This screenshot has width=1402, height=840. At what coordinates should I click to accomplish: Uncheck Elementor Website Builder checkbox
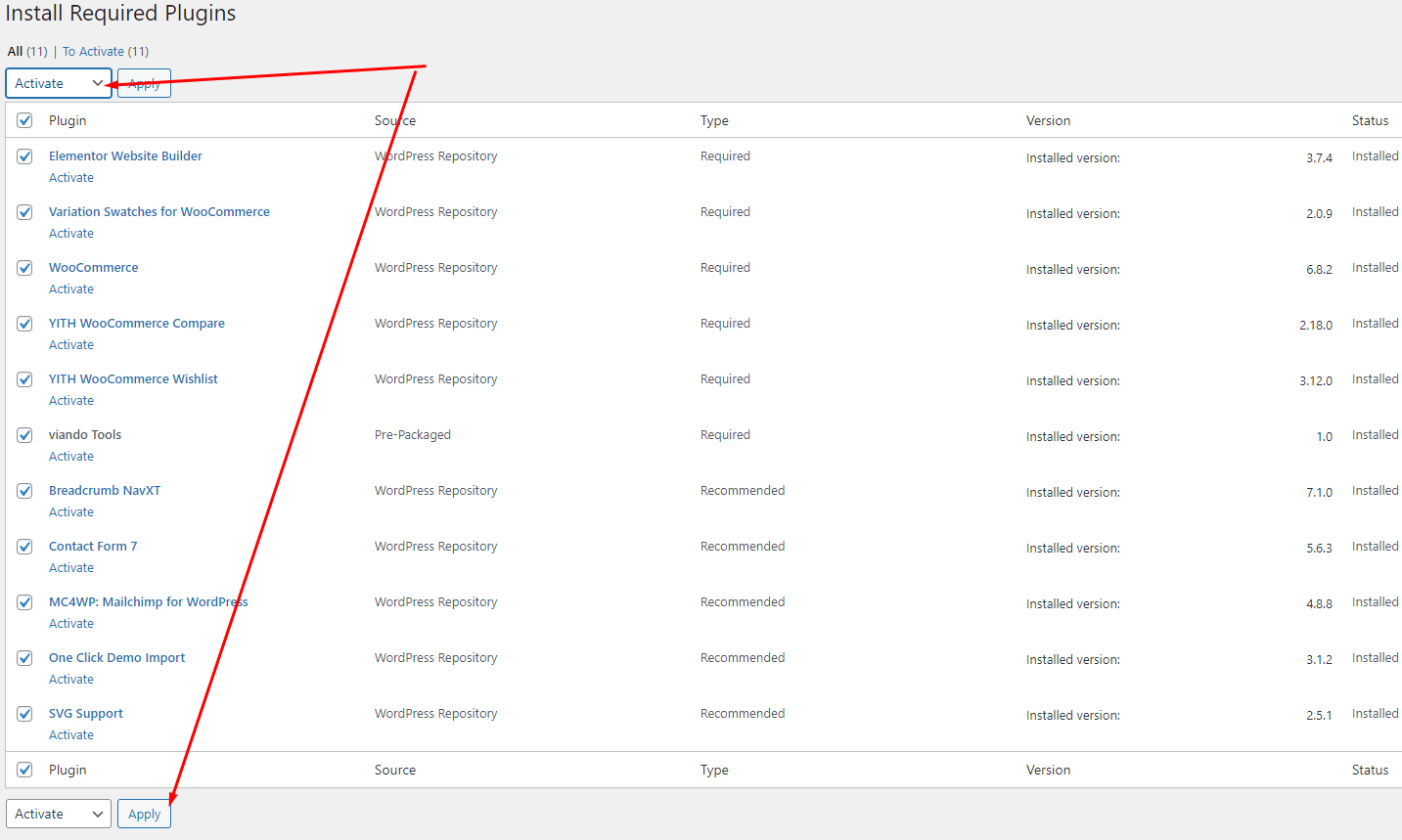click(24, 156)
